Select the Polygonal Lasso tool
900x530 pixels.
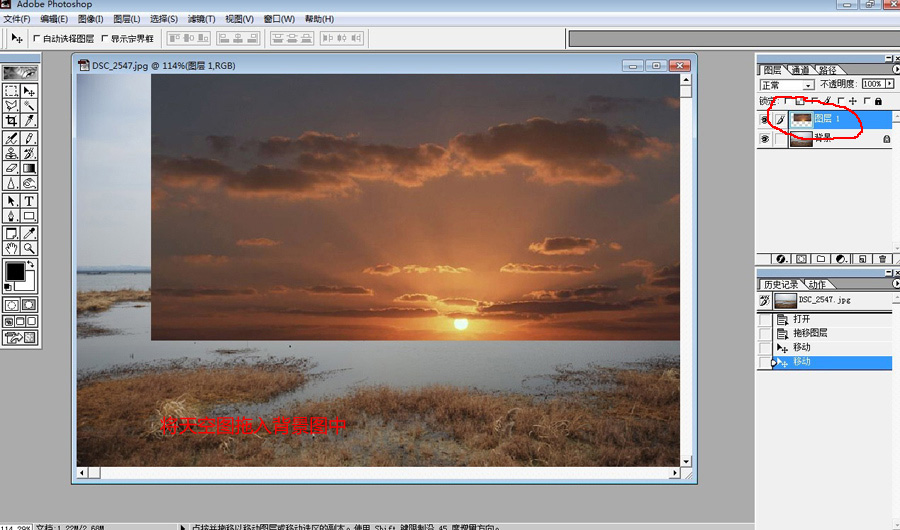click(11, 106)
